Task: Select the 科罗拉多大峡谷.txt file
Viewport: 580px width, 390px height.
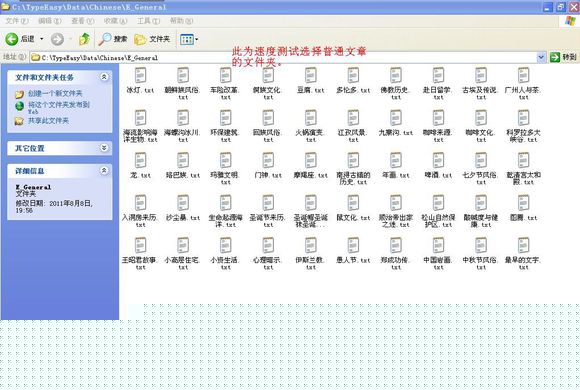Action: pos(523,126)
